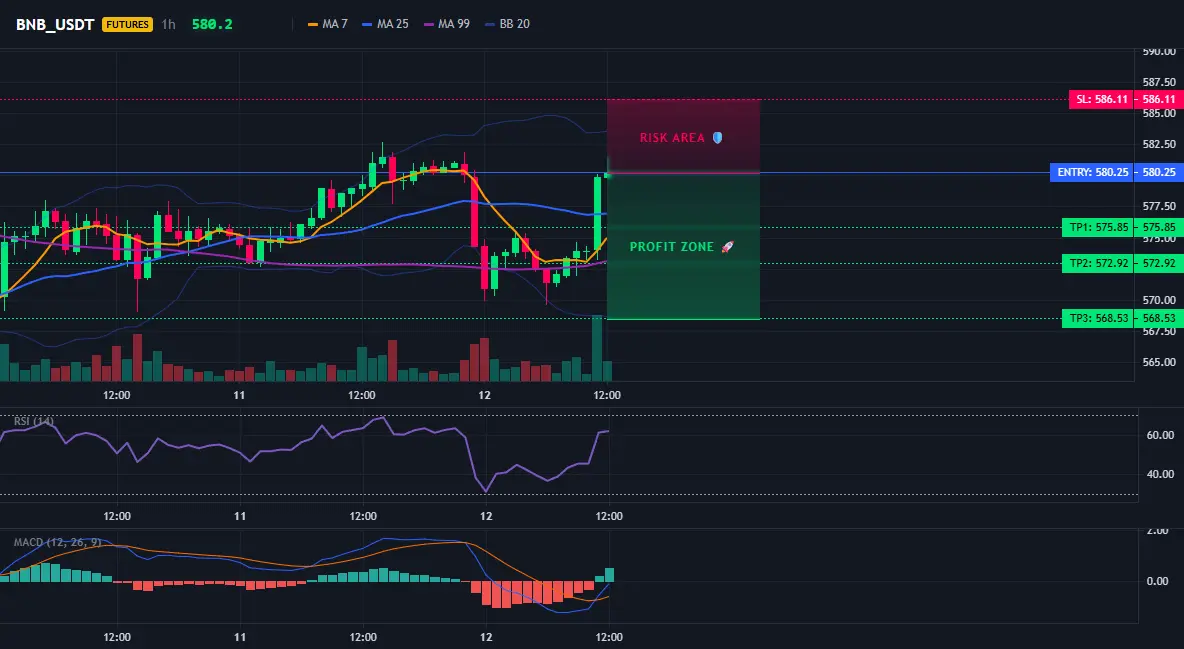This screenshot has width=1184, height=649.
Task: Click the TP1: 575.85 label
Action: coord(1099,227)
